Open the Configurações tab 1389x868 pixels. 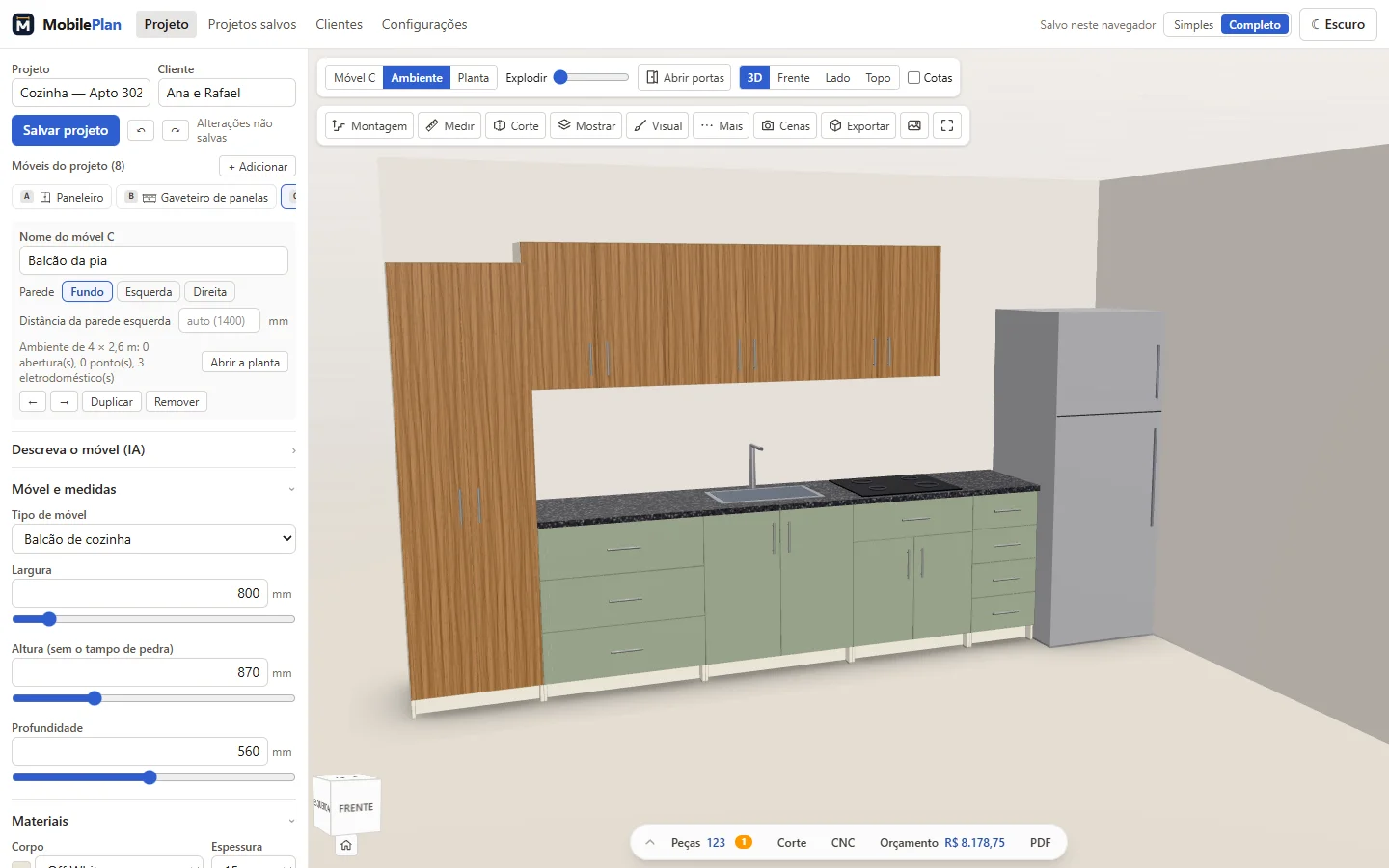[424, 24]
